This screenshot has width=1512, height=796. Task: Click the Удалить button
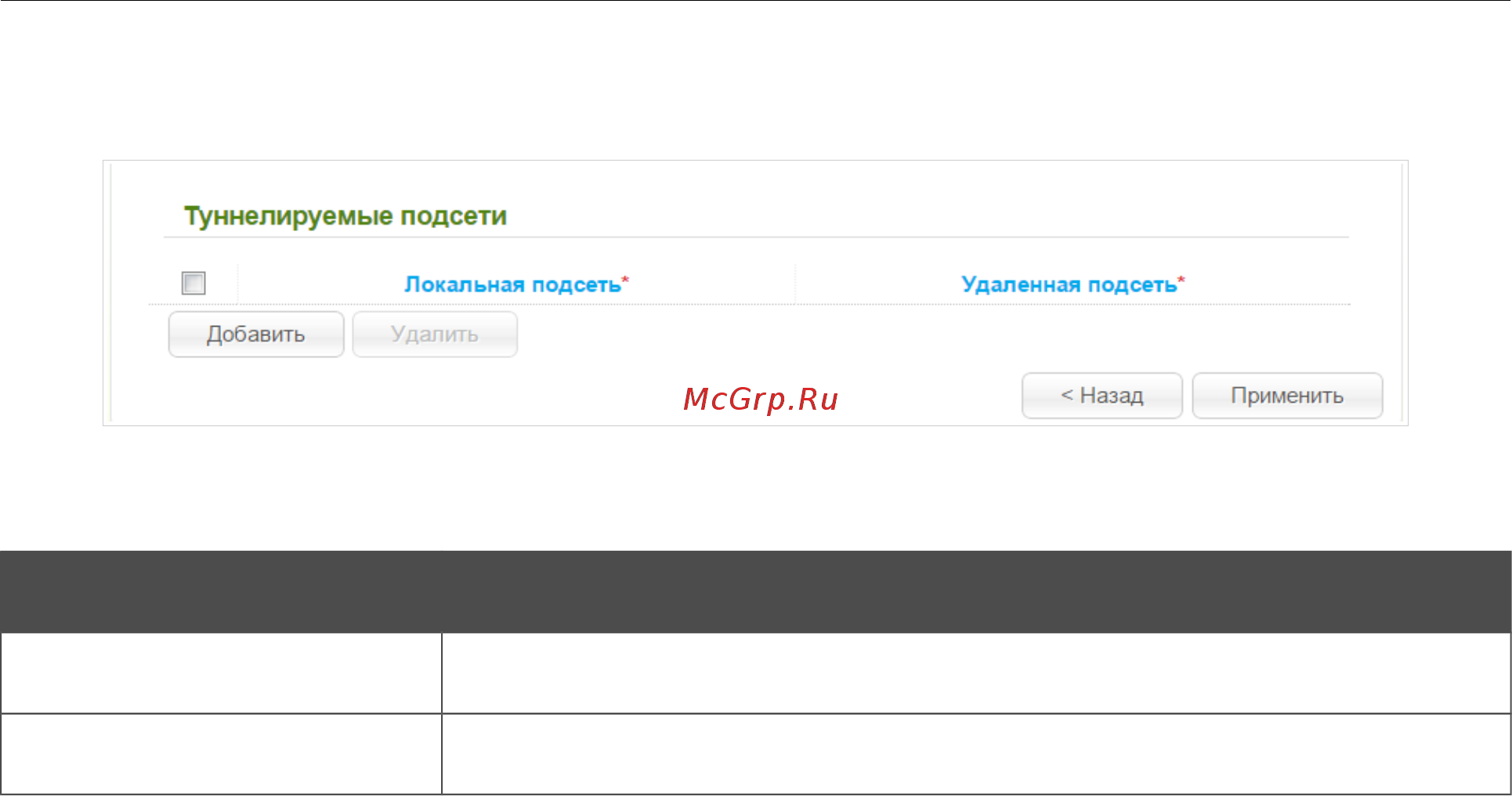435,335
